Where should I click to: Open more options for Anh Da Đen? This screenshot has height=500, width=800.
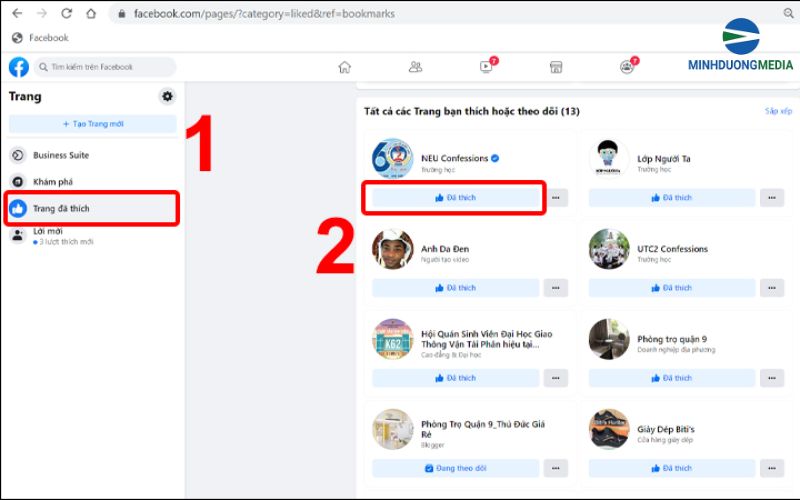pos(556,288)
